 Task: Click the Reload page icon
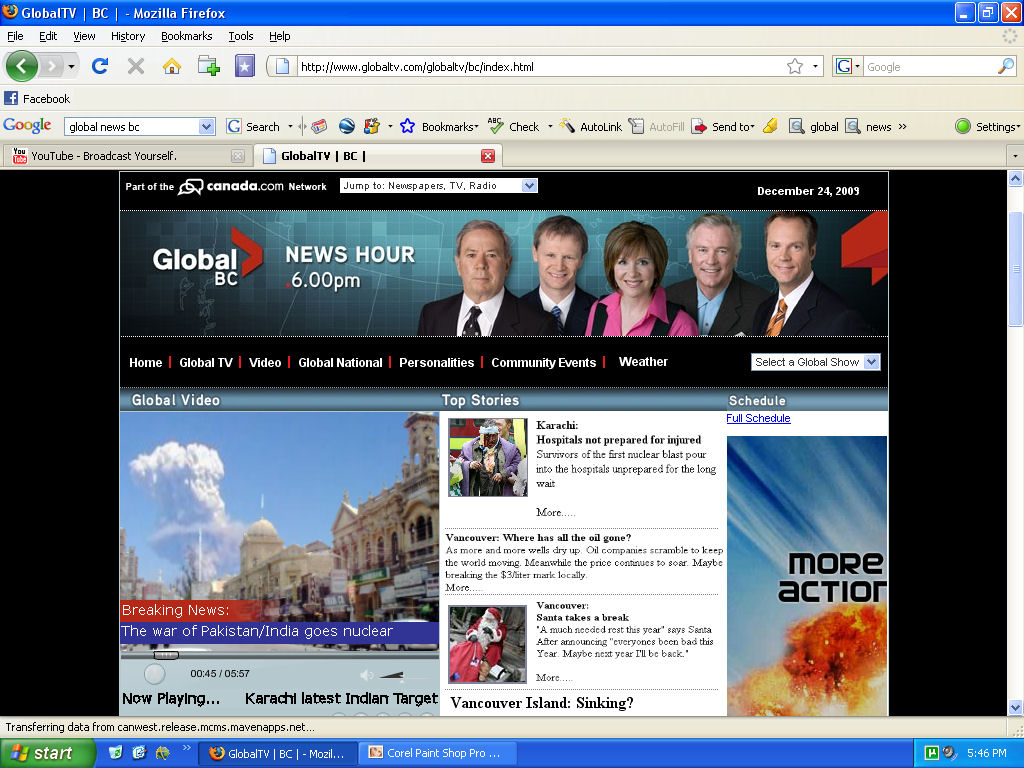point(99,66)
